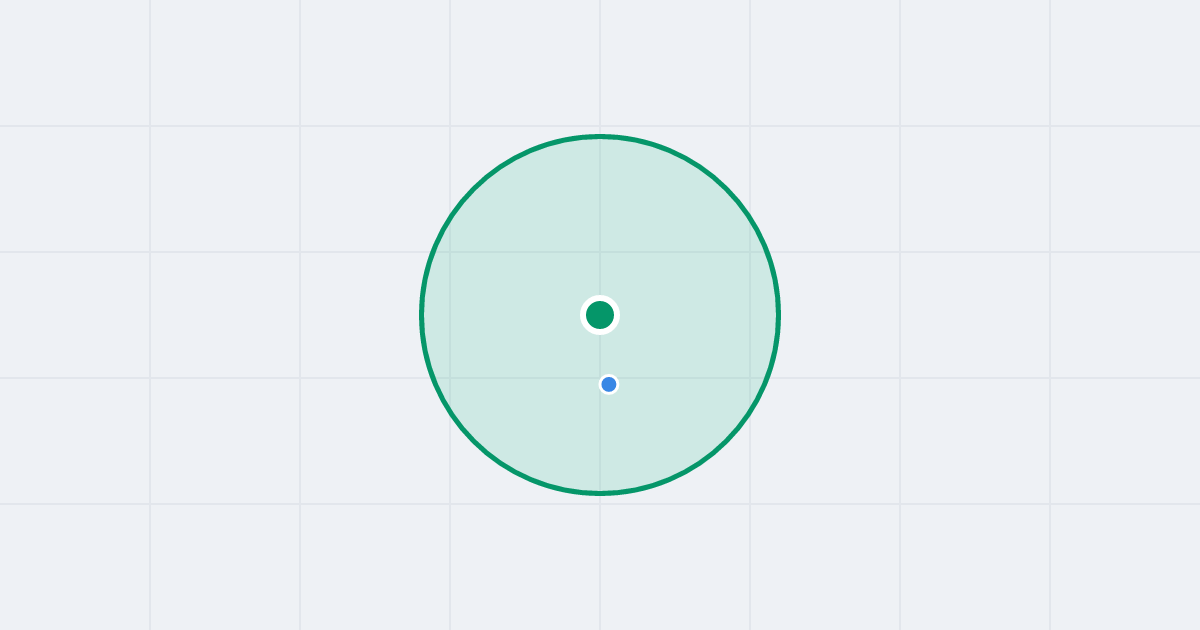Click the empty top-left corner grid cell
Screen dimensions: 1200x630
coord(75,63)
